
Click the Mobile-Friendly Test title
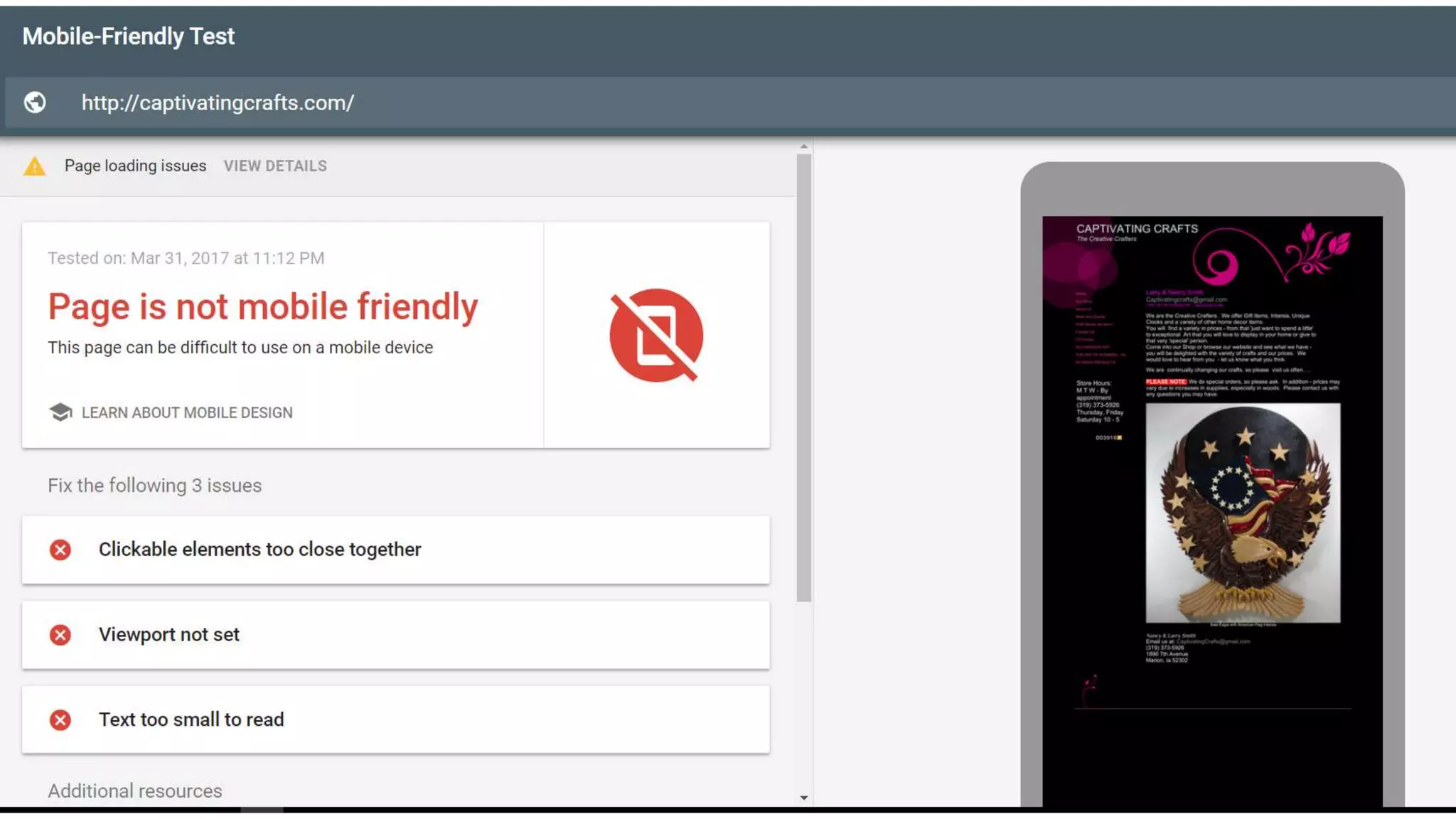pyautogui.click(x=128, y=36)
